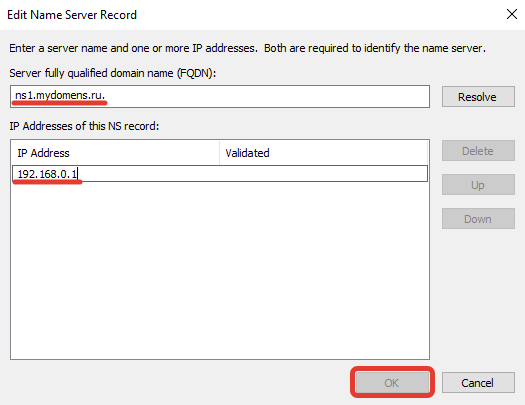The width and height of the screenshot is (525, 405).
Task: Click the divider between IP Address and Validated
Action: 220,153
